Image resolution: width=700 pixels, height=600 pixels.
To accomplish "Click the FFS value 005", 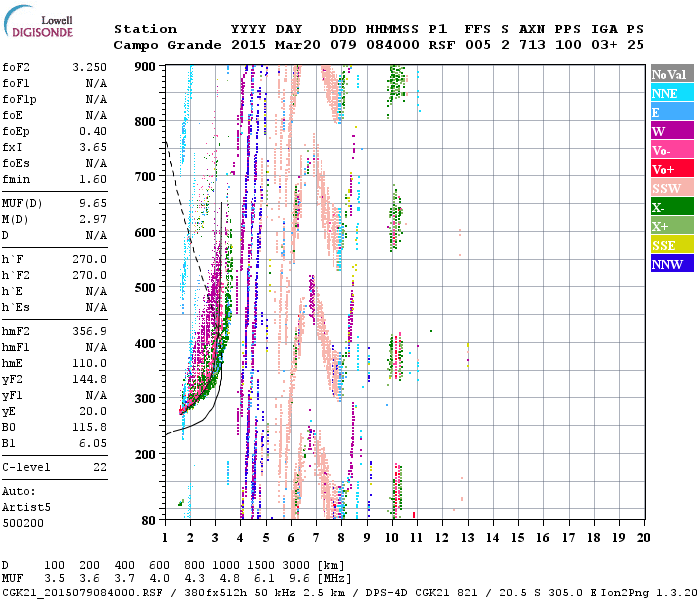I will pyautogui.click(x=478, y=45).
